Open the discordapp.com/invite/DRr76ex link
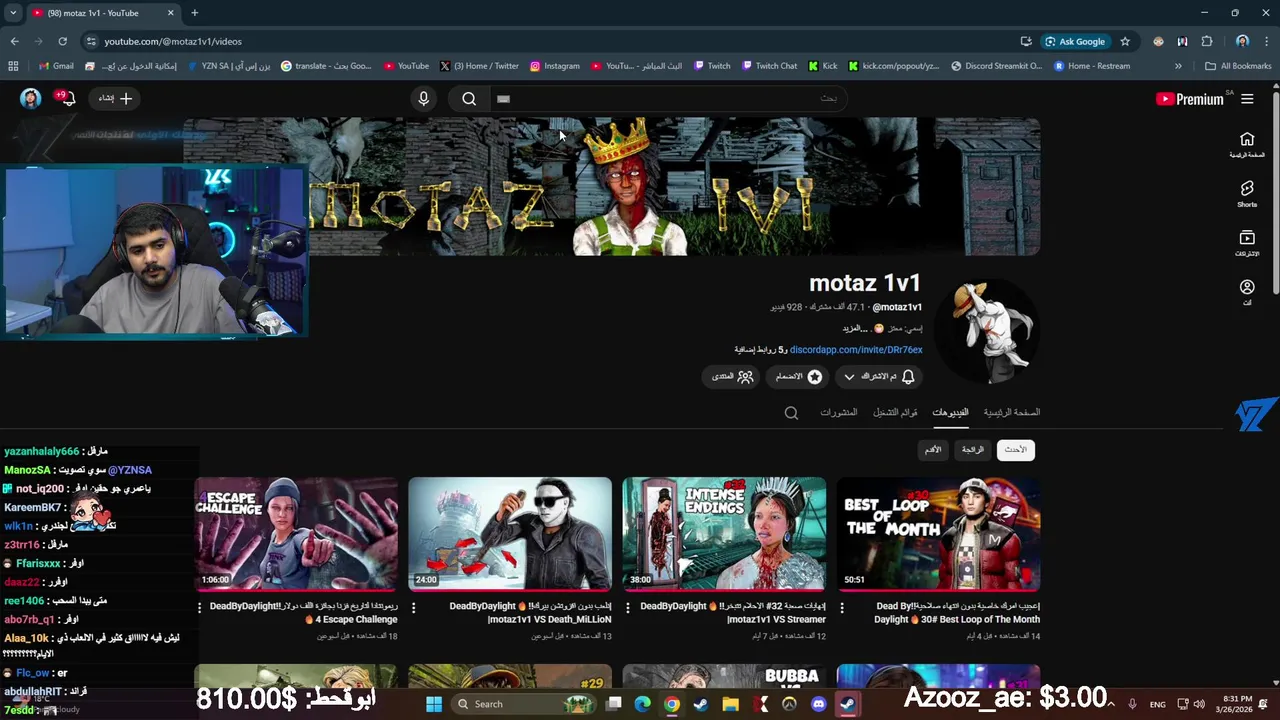 tap(856, 350)
